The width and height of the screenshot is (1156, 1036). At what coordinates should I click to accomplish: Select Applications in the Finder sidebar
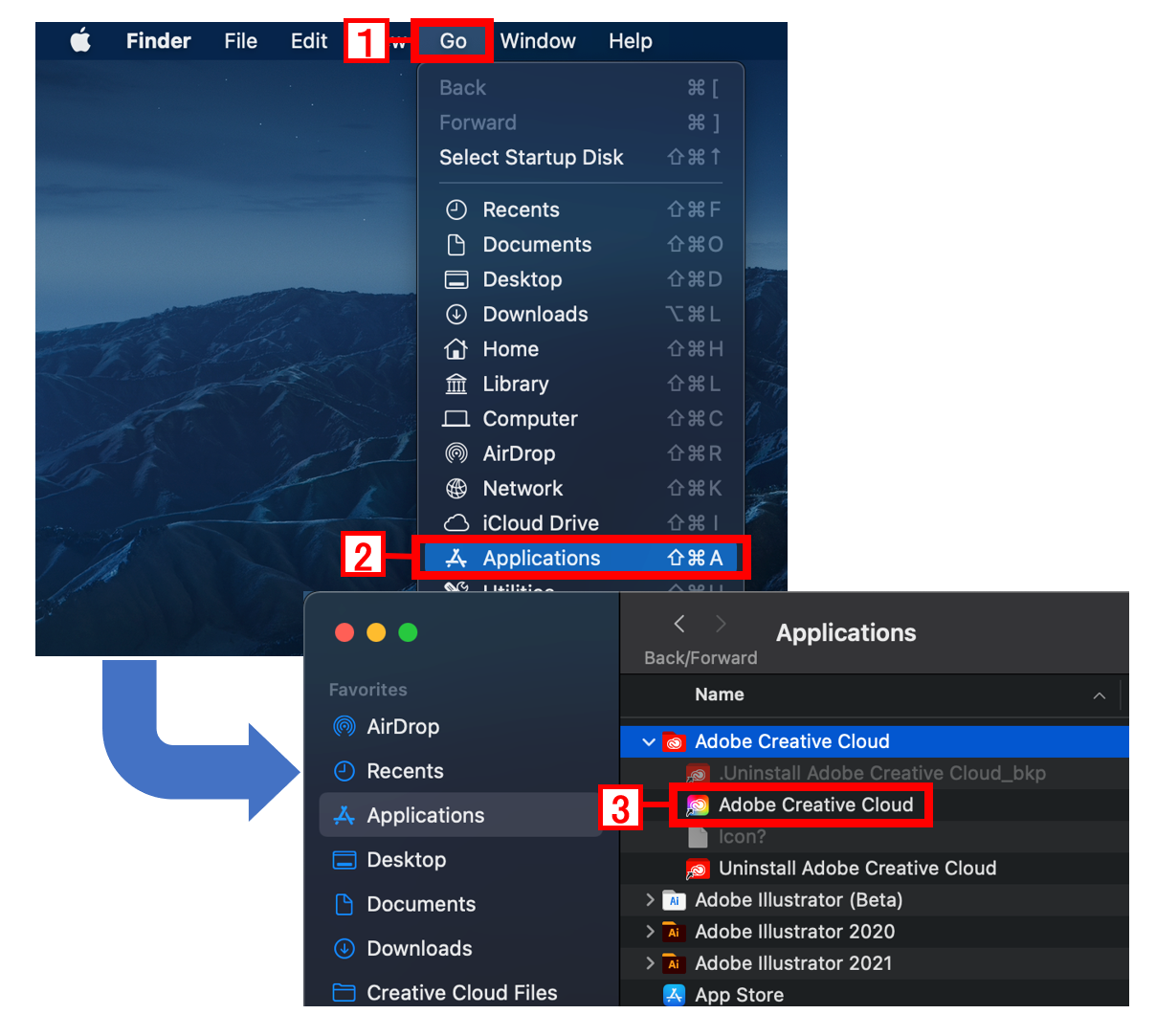[460, 815]
